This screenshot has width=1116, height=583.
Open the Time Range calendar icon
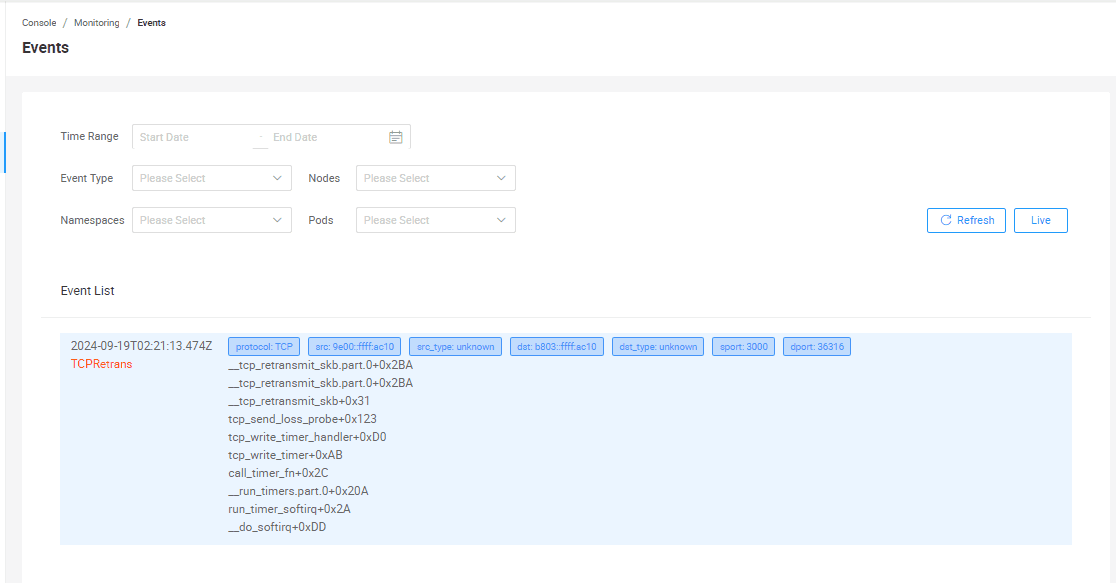coord(396,137)
